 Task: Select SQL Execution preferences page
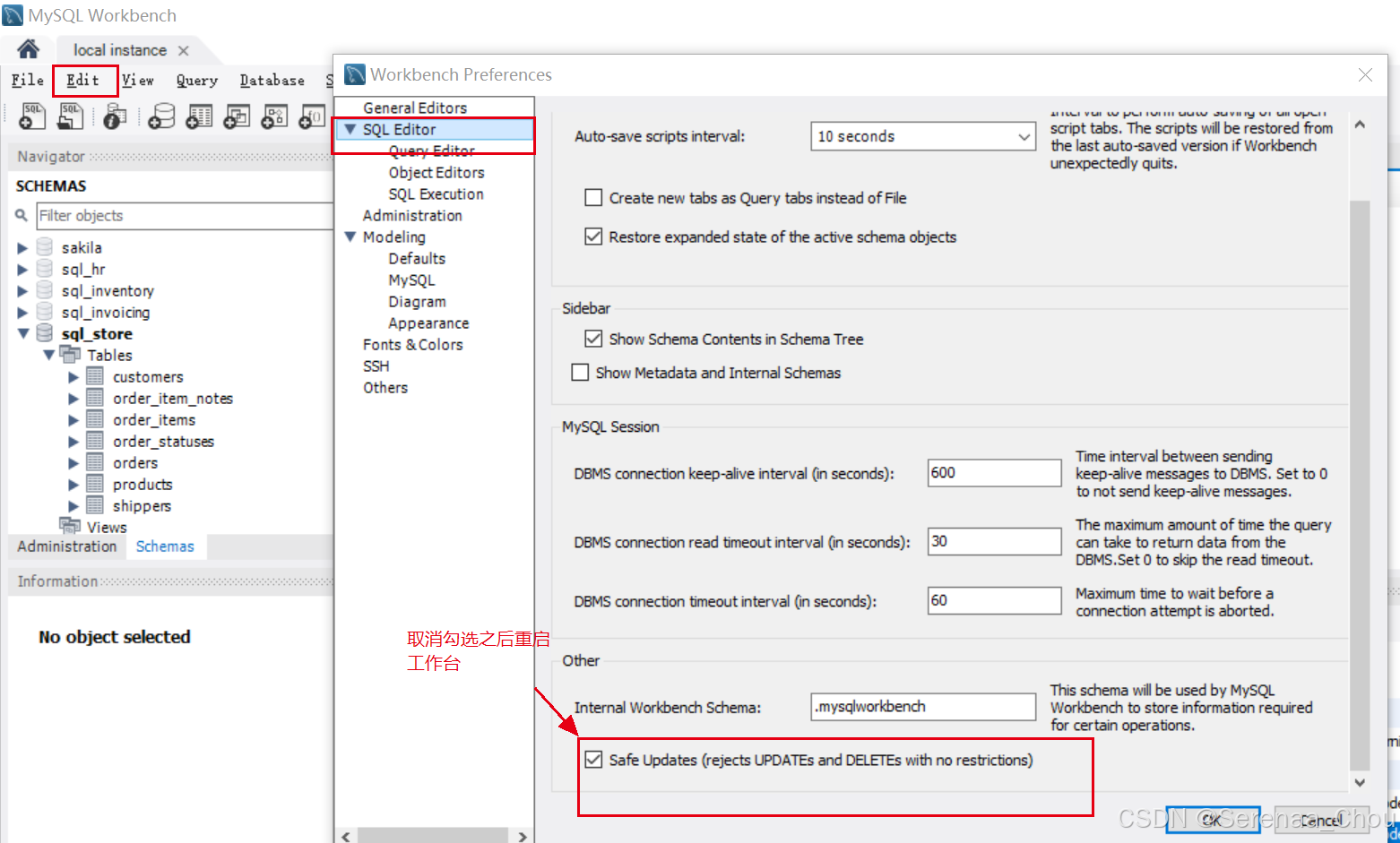[436, 194]
